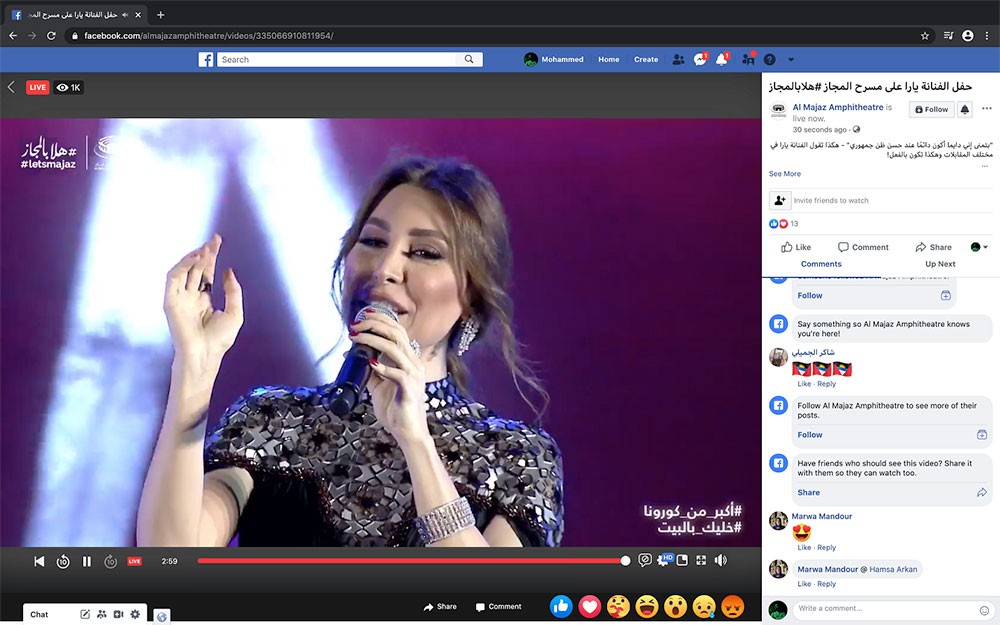
Task: Click the Search input in Facebook header
Action: [x=337, y=59]
